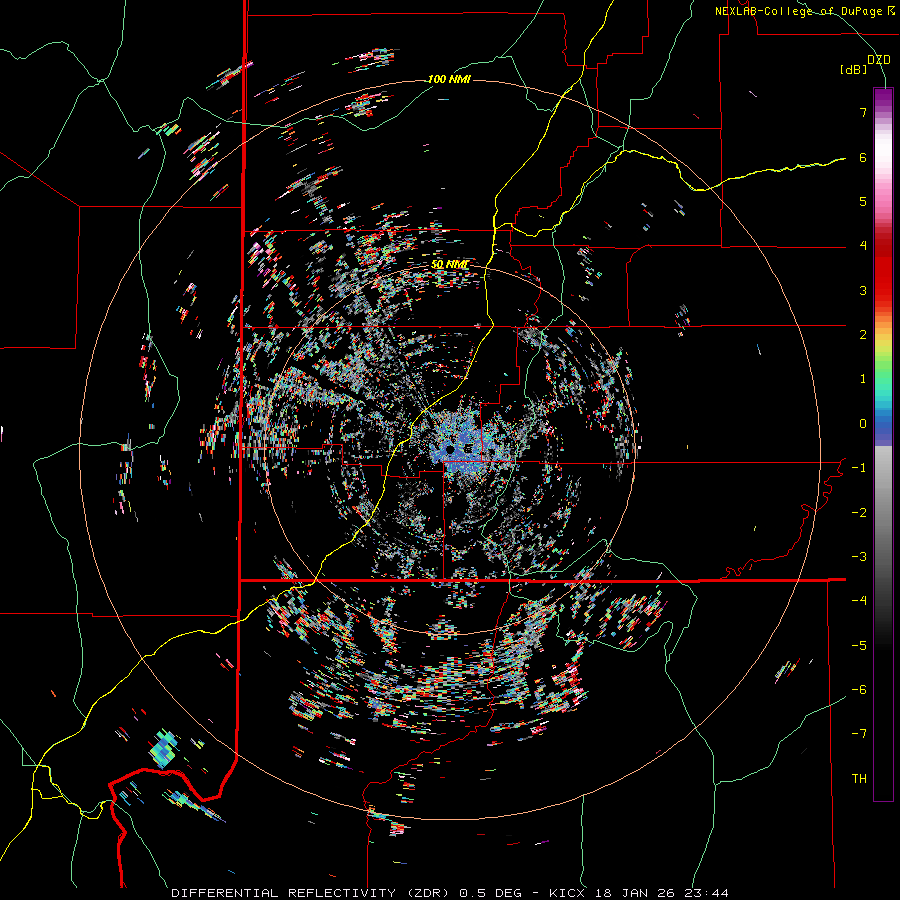Click the 50 NMI range ring label
Image resolution: width=900 pixels, height=900 pixels.
pyautogui.click(x=450, y=265)
